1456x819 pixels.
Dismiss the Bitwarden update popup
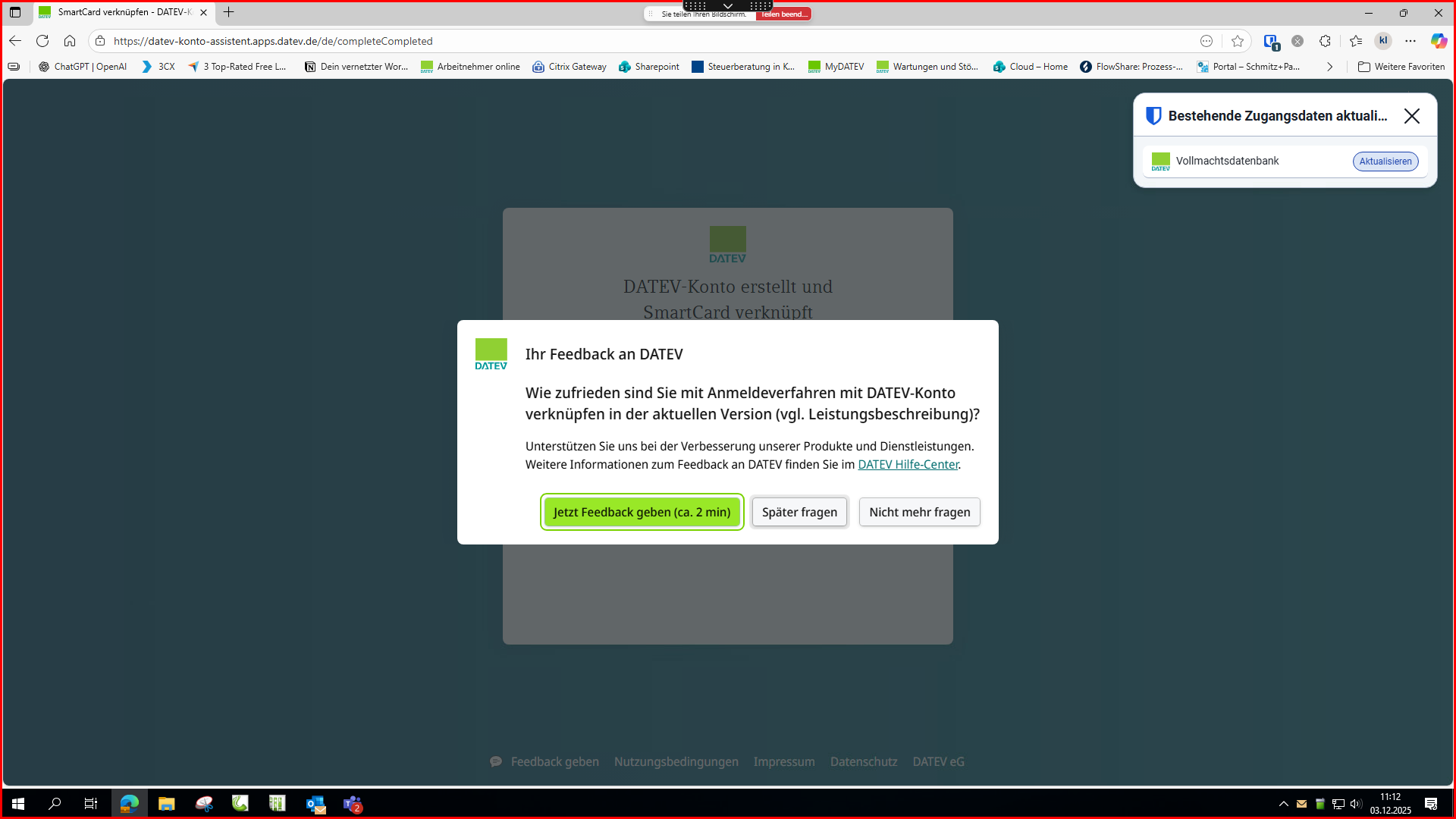click(1411, 116)
